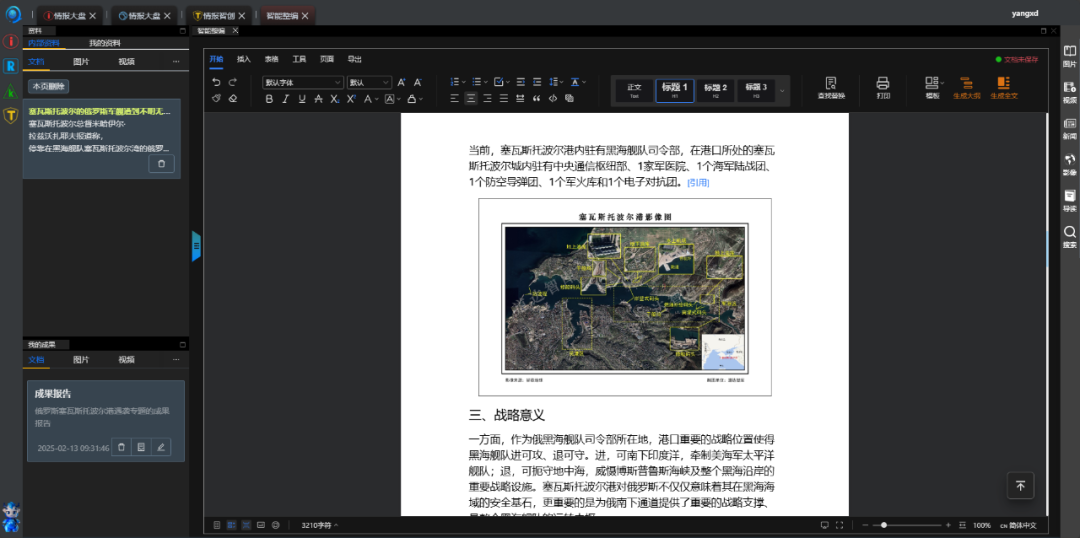Toggle strikethrough formatting

pos(318,99)
